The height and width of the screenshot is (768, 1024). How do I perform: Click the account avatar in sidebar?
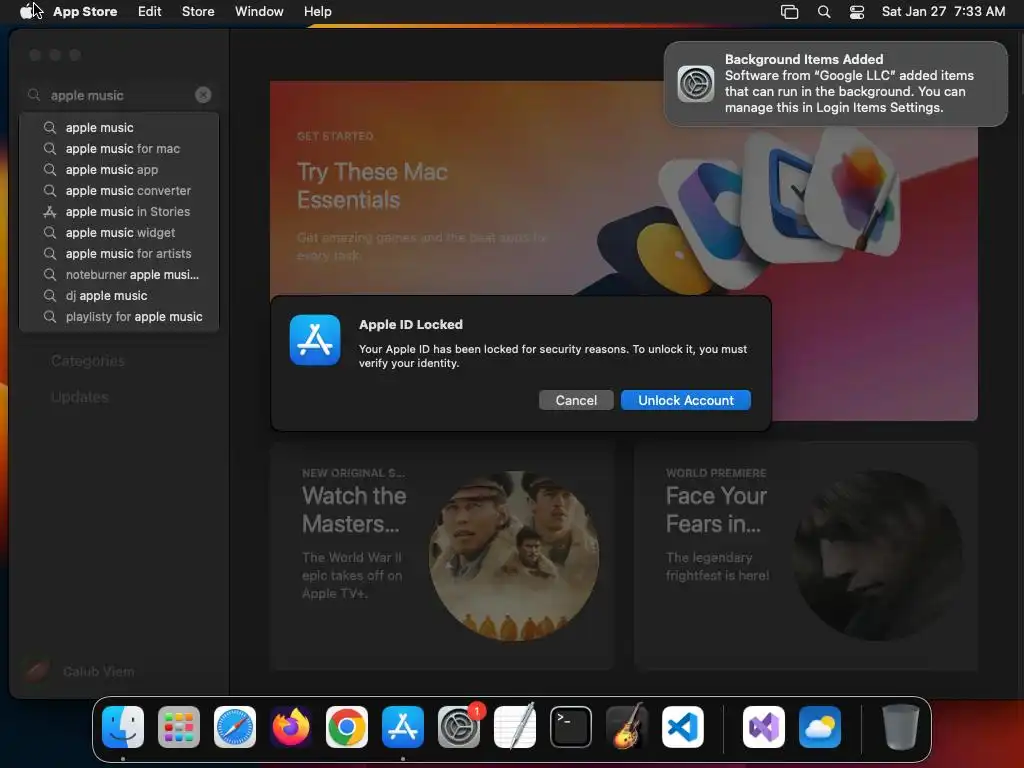(37, 671)
